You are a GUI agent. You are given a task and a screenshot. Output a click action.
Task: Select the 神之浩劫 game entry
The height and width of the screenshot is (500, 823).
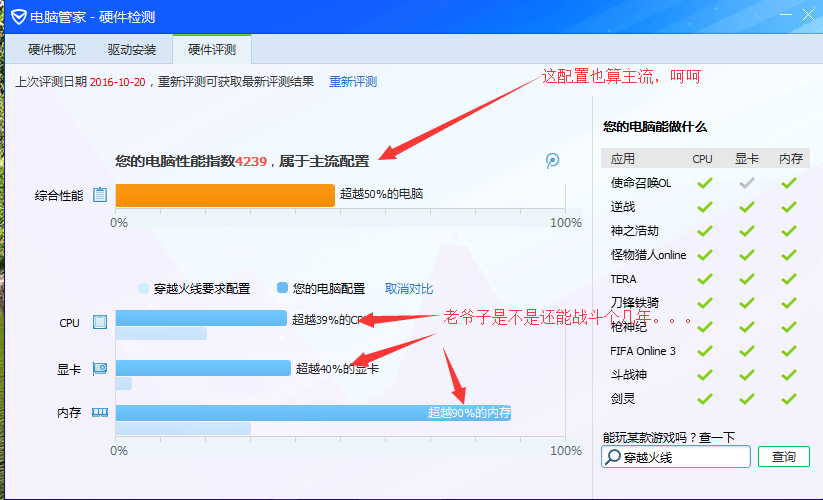[635, 231]
